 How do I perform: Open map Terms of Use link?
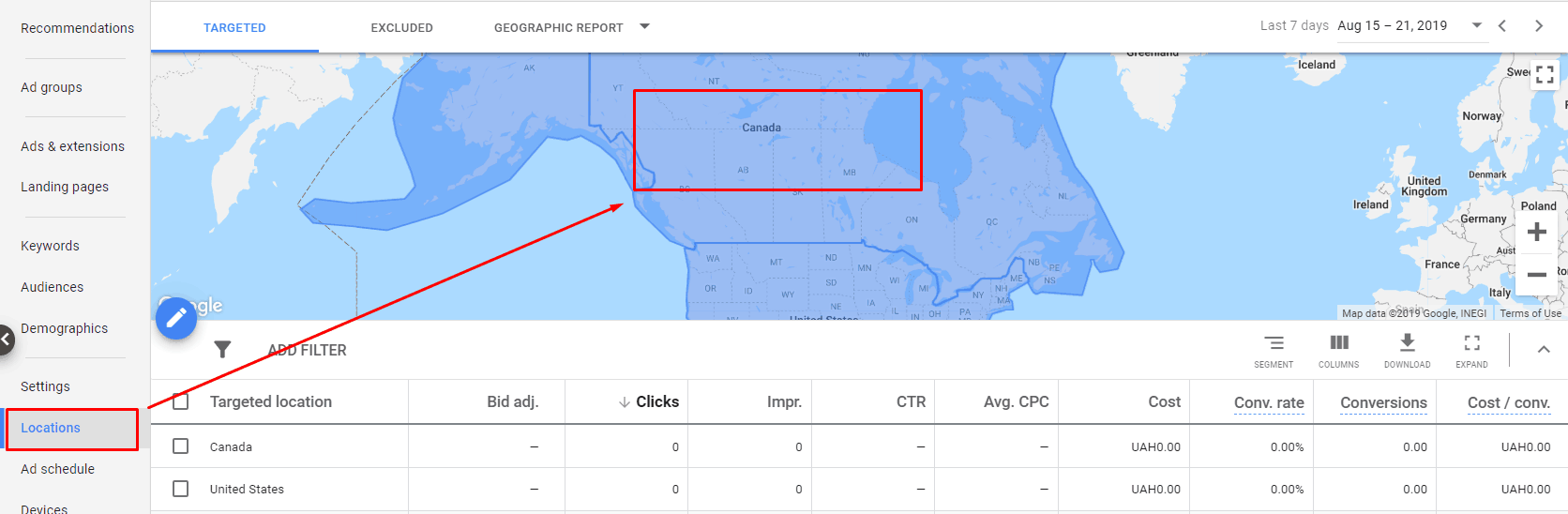[x=1530, y=313]
